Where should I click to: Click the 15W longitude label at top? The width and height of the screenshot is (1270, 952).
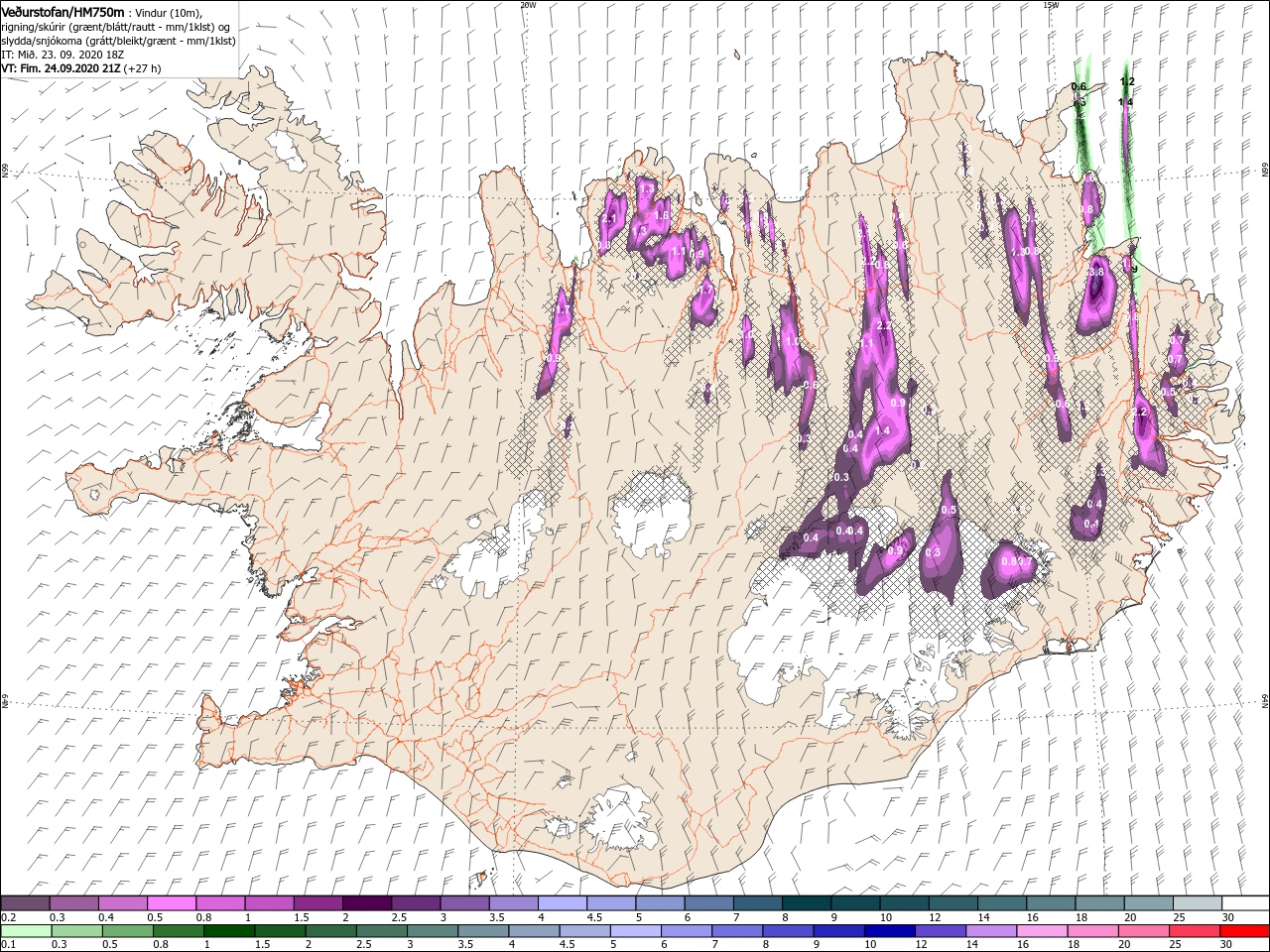coord(1051,5)
